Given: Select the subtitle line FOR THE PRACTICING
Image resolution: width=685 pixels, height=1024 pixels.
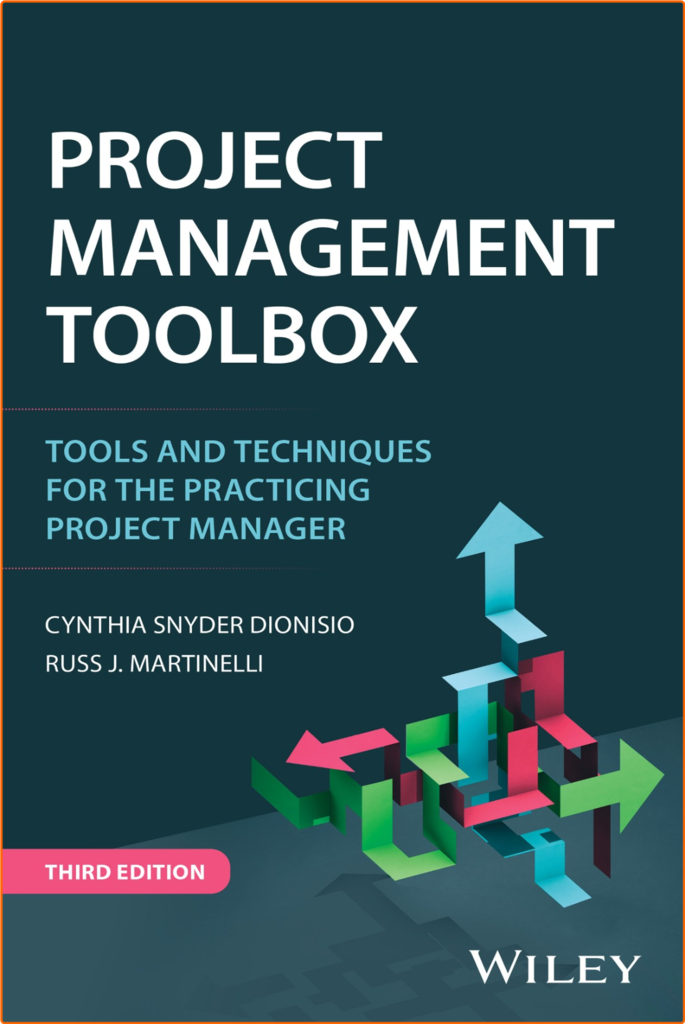Looking at the screenshot, I should tap(208, 490).
